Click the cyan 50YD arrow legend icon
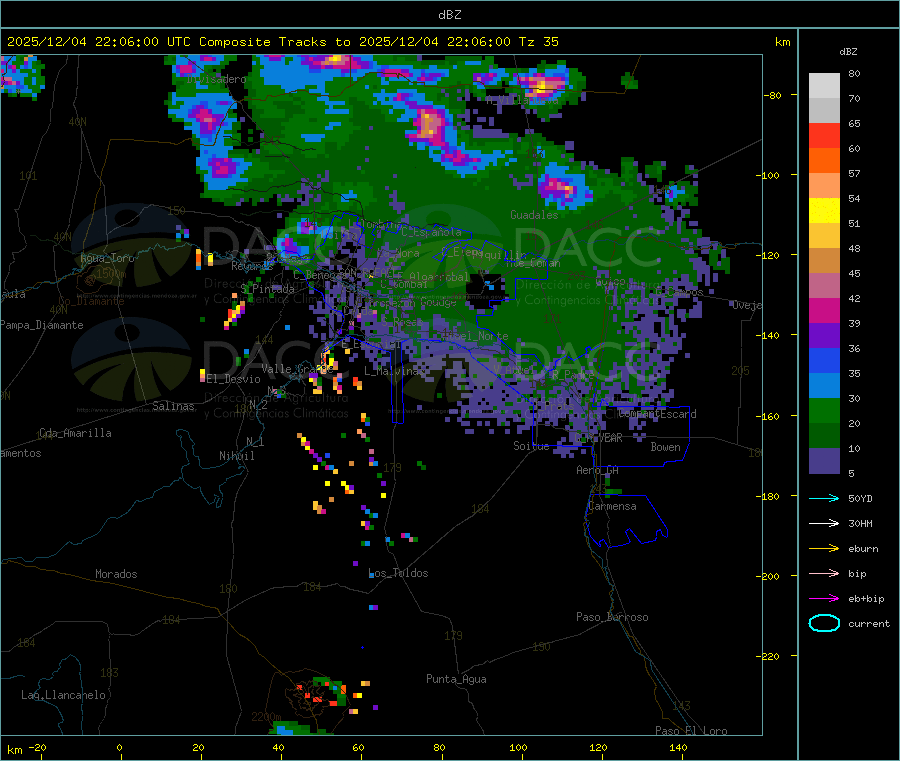 824,498
